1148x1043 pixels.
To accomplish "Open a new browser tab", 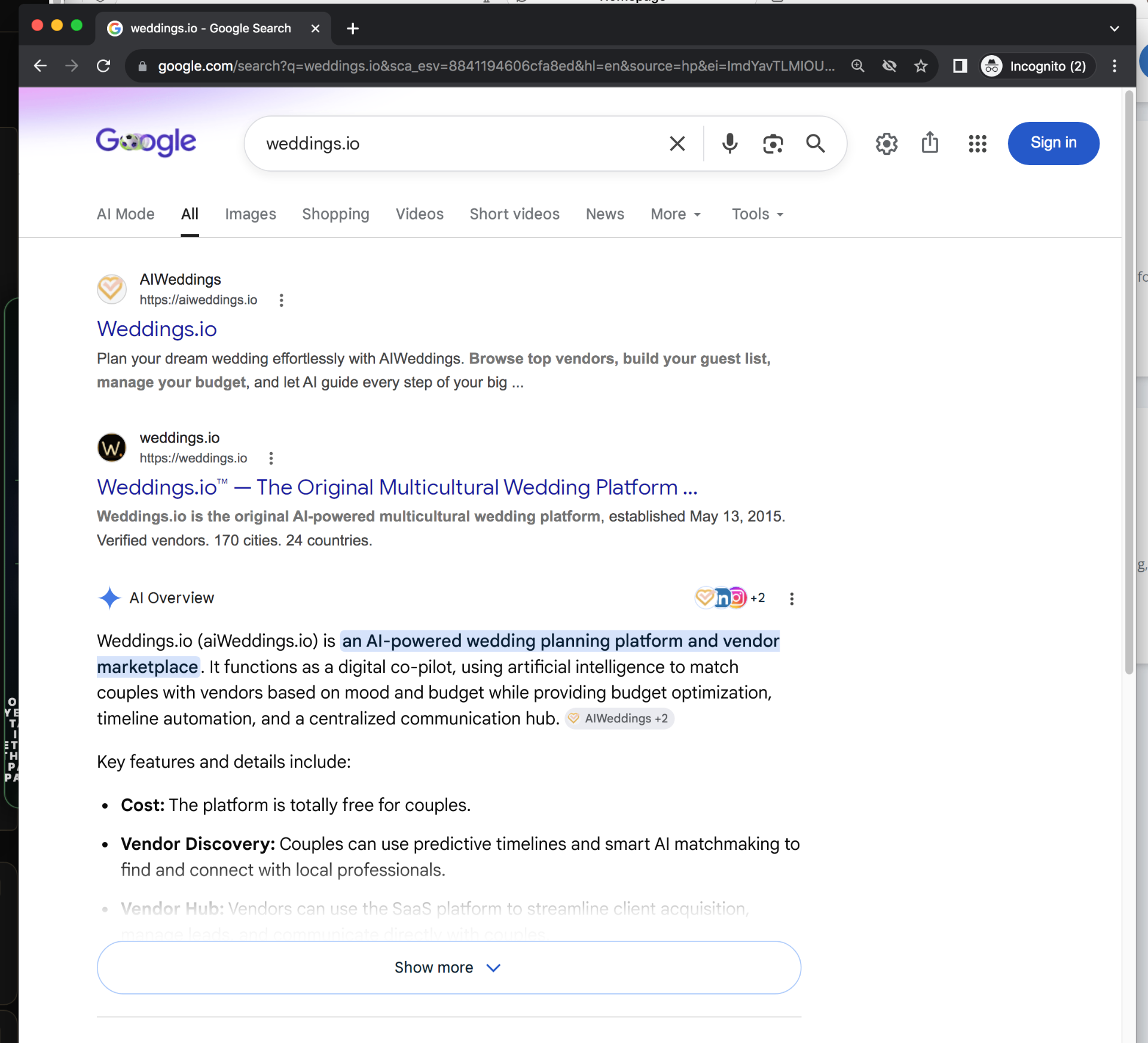I will (x=353, y=28).
